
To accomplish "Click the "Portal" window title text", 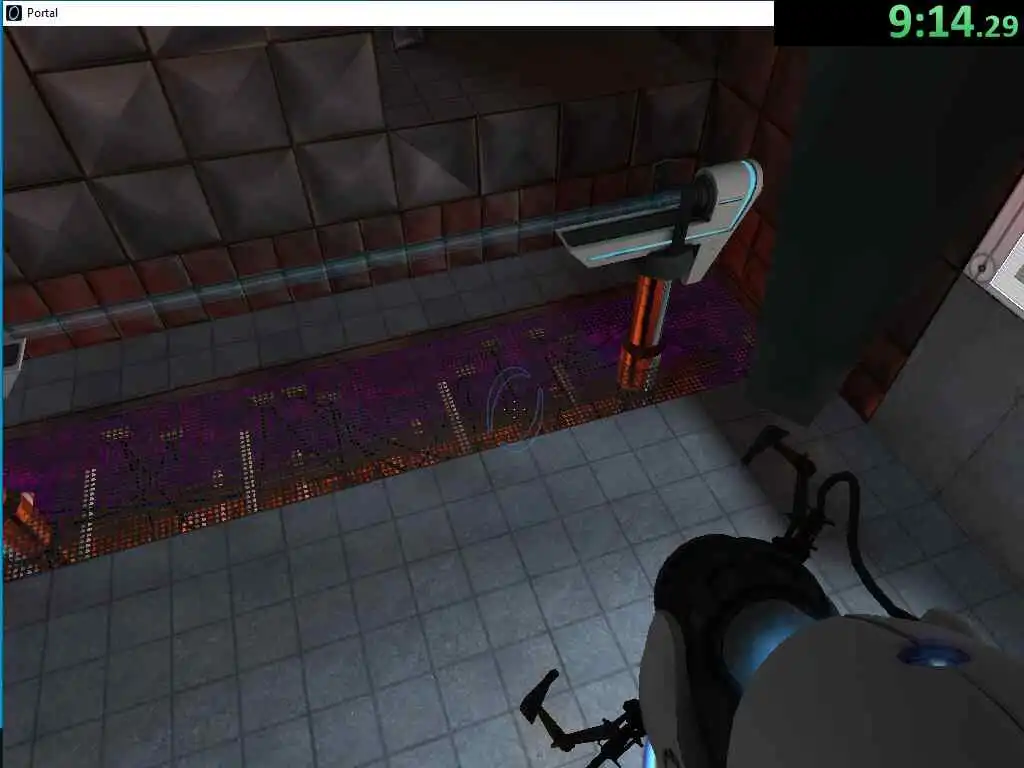I will point(42,12).
